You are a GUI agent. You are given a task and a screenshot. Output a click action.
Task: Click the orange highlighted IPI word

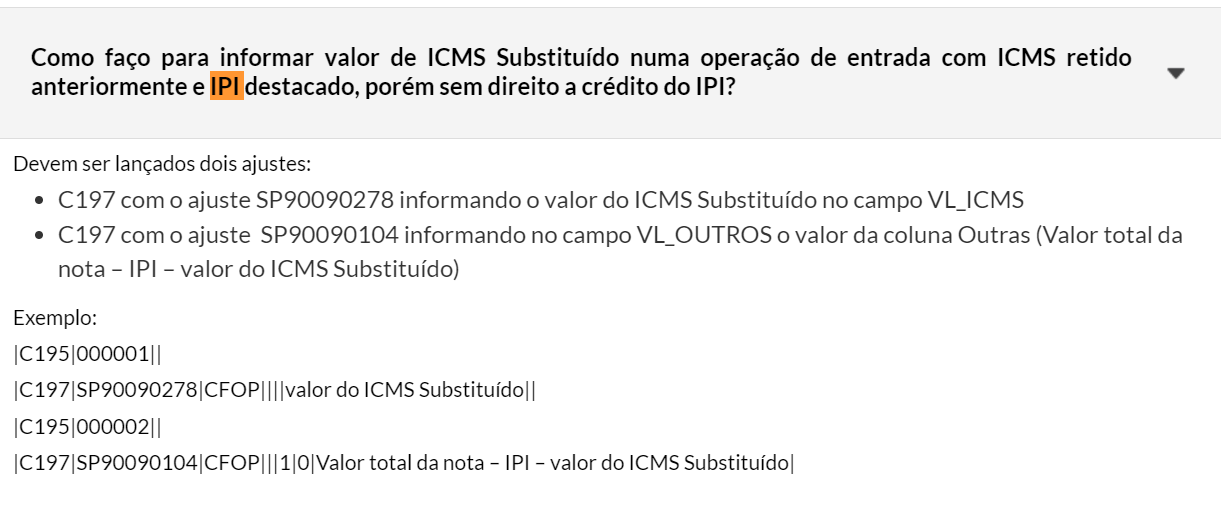(x=226, y=86)
